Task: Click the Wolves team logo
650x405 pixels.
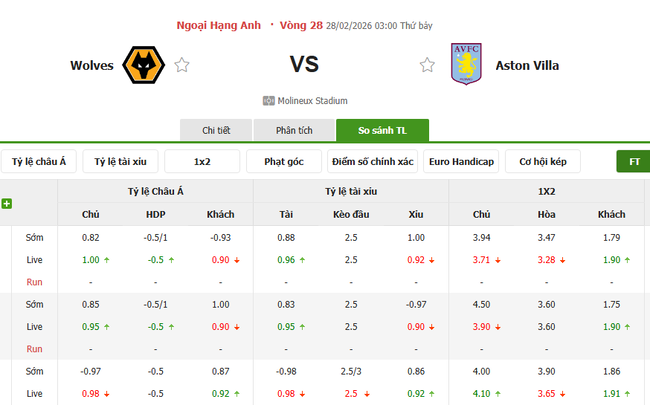Action: (x=143, y=65)
